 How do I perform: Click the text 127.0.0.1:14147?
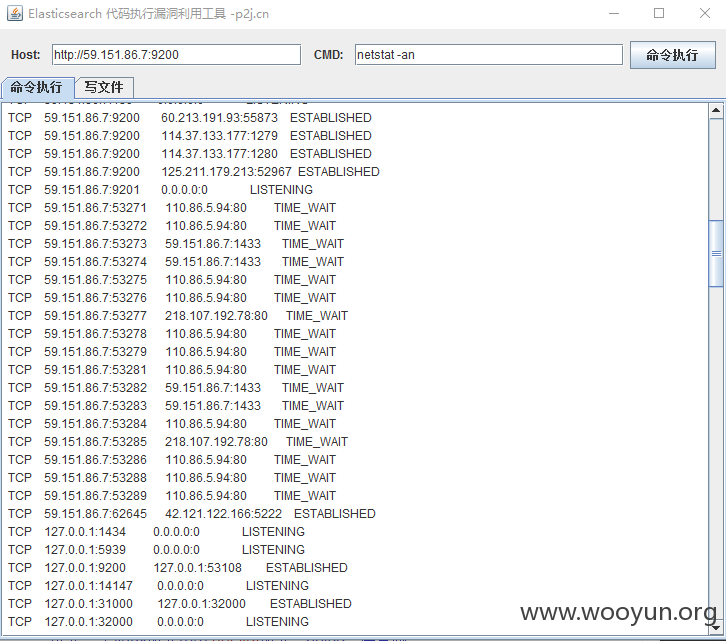pyautogui.click(x=88, y=586)
